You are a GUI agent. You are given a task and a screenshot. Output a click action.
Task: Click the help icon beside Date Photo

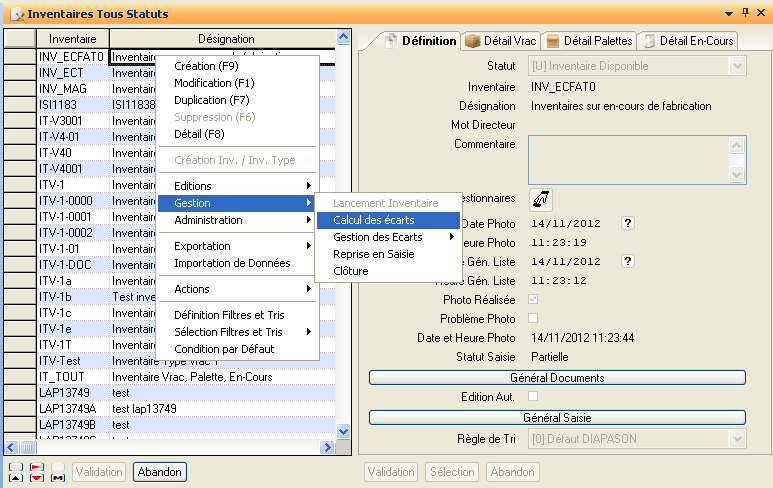coord(628,223)
